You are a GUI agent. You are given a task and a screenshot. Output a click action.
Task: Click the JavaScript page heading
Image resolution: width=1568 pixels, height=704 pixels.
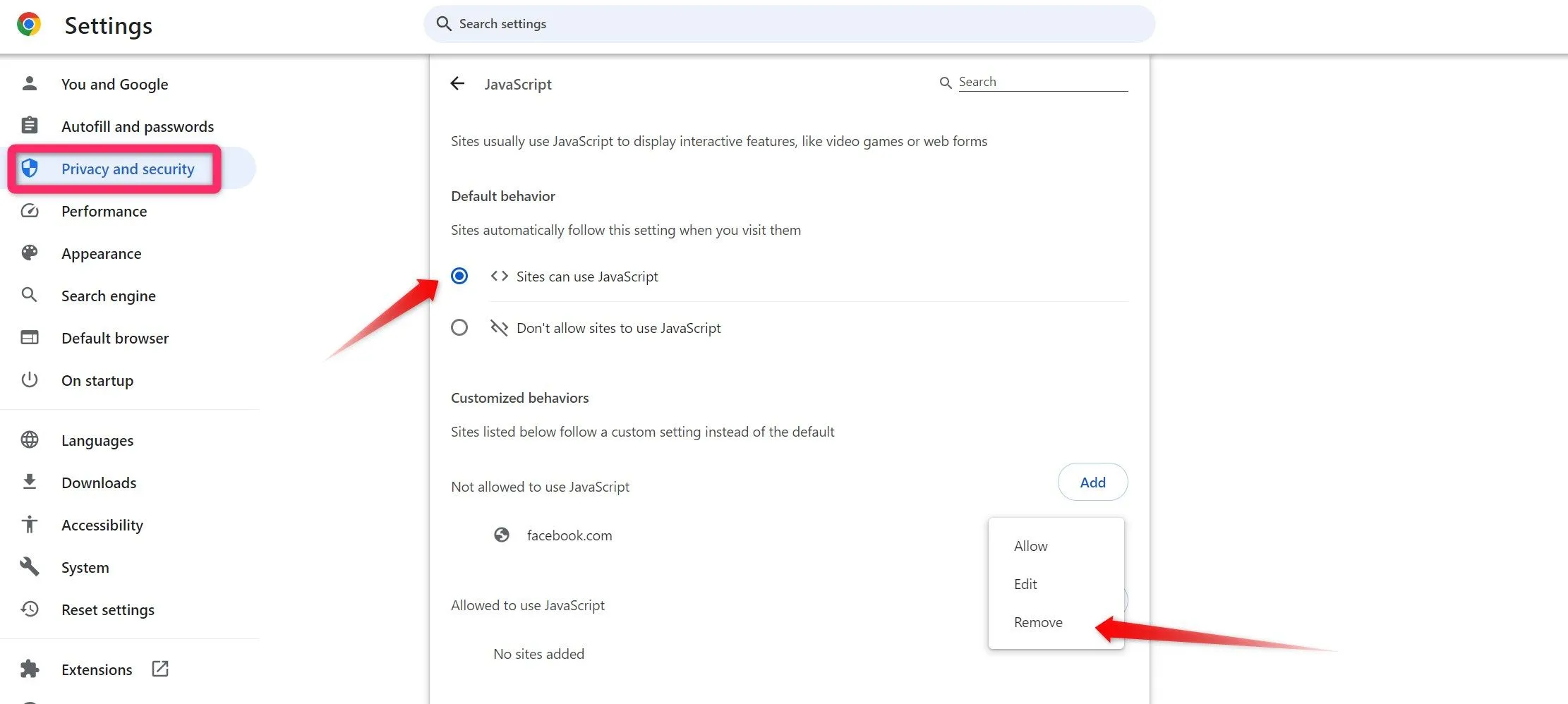518,84
